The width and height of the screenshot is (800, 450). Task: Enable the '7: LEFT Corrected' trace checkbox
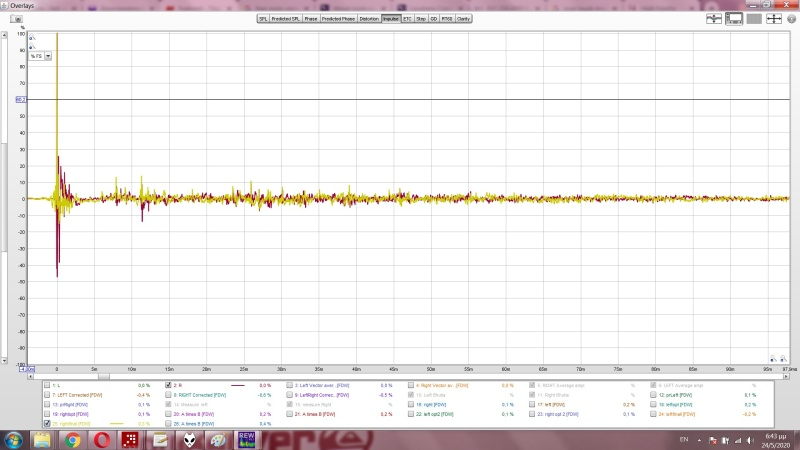click(46, 395)
